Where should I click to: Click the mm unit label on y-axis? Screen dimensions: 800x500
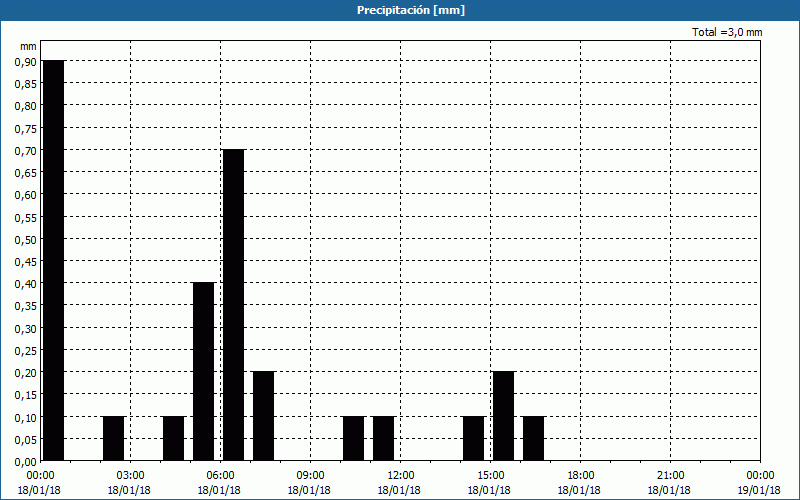[x=29, y=46]
